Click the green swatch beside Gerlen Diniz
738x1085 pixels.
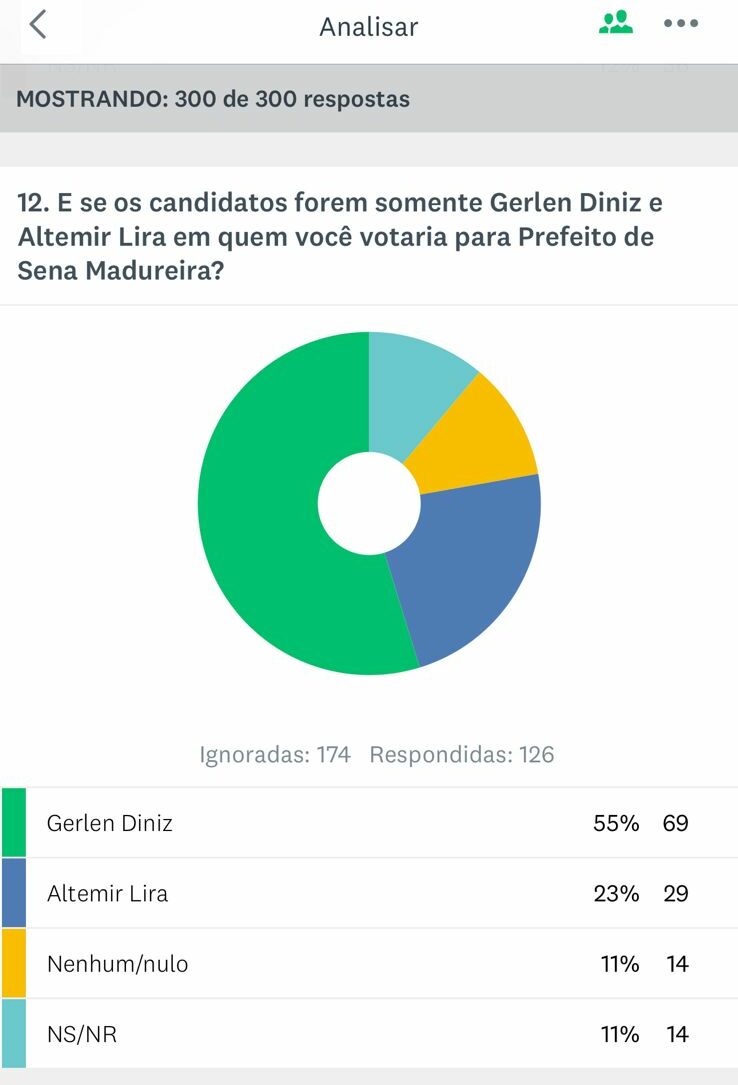[14, 823]
